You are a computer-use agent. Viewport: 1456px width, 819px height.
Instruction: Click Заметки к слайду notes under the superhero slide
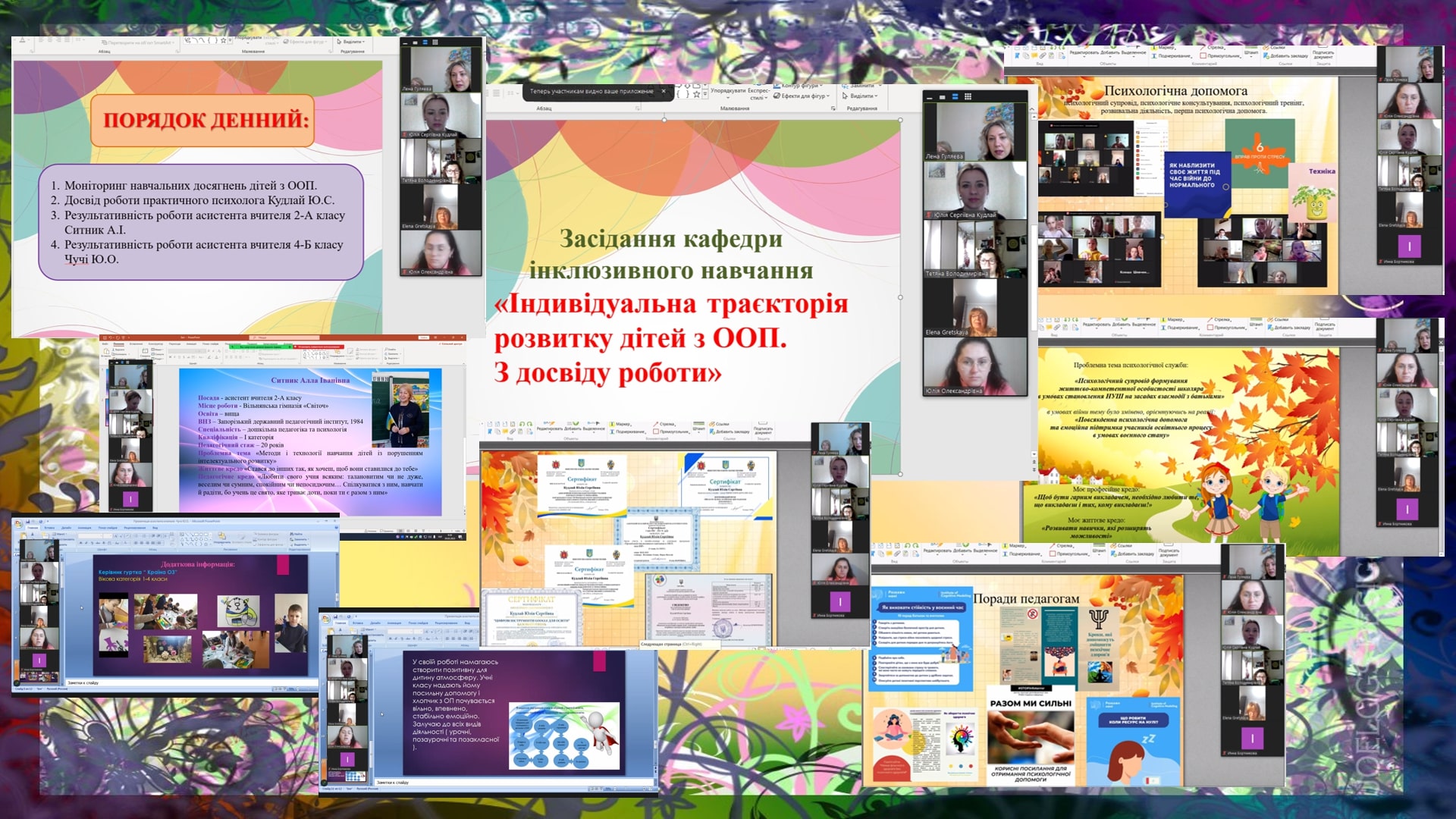point(393,782)
